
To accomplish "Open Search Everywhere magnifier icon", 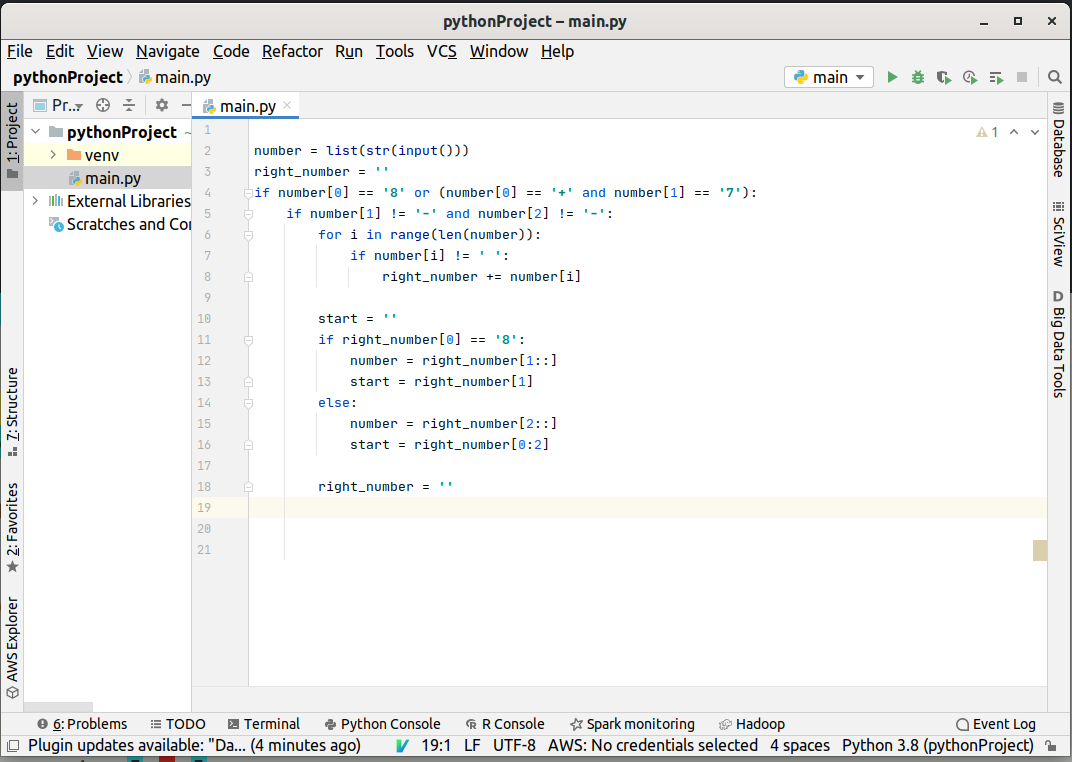I will tap(1055, 77).
